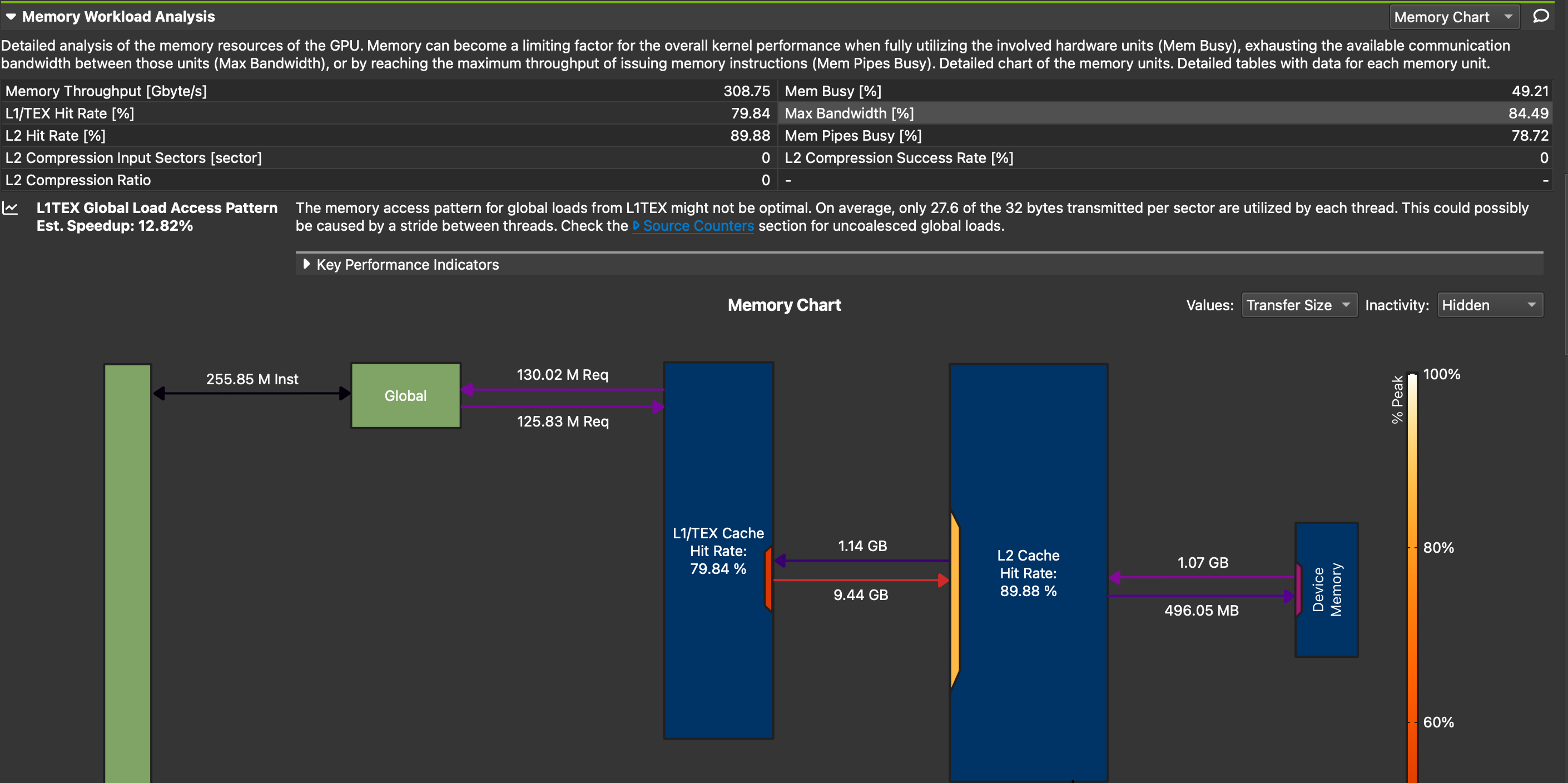Expand Key Performance Indicators
The image size is (1568, 783).
click(306, 264)
